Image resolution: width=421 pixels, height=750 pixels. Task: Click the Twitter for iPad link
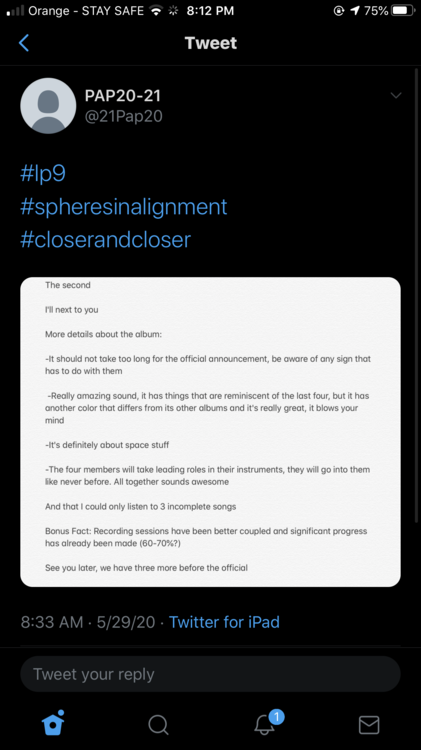[x=224, y=622]
